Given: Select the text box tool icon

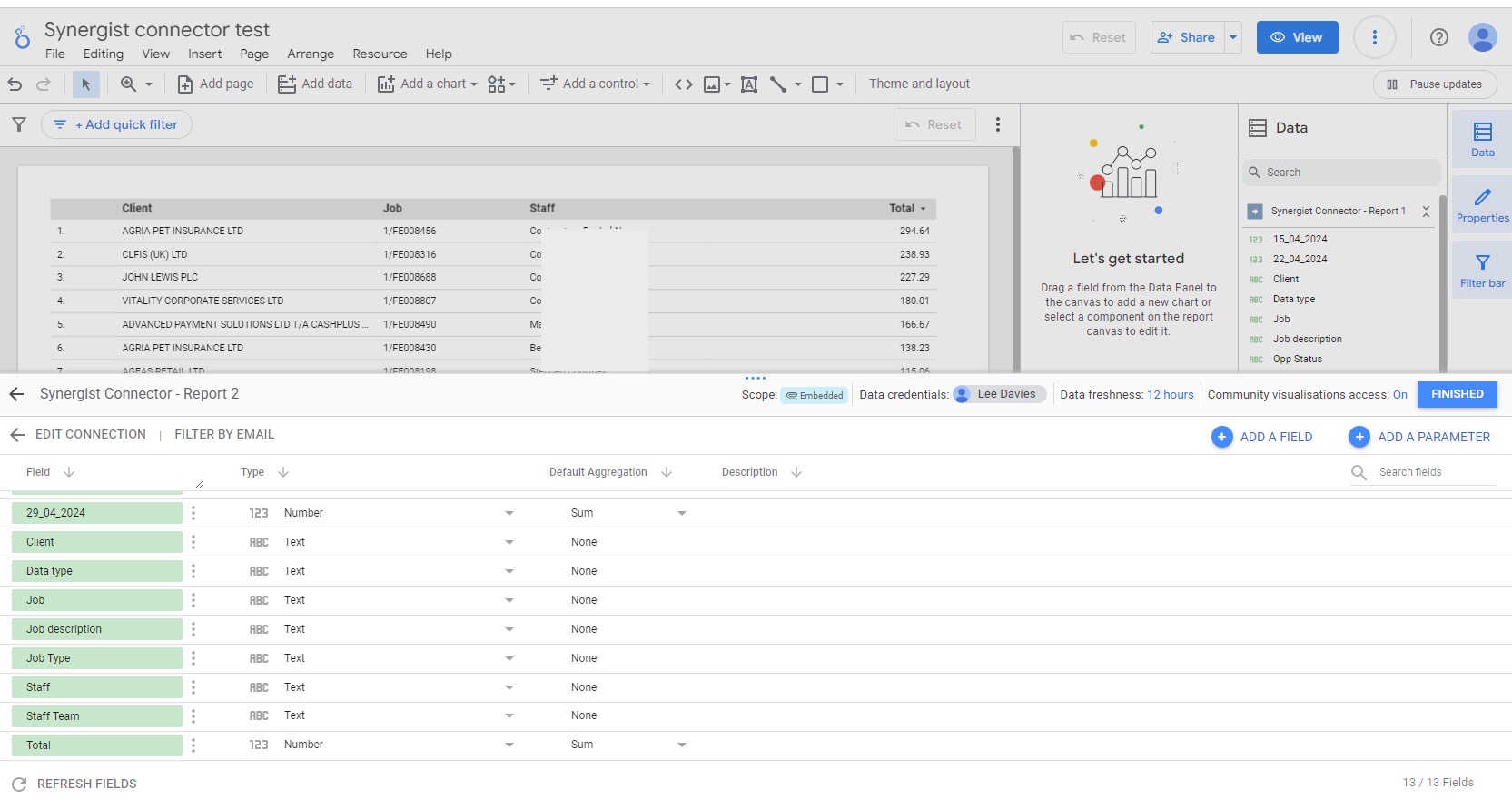Looking at the screenshot, I should (x=749, y=84).
